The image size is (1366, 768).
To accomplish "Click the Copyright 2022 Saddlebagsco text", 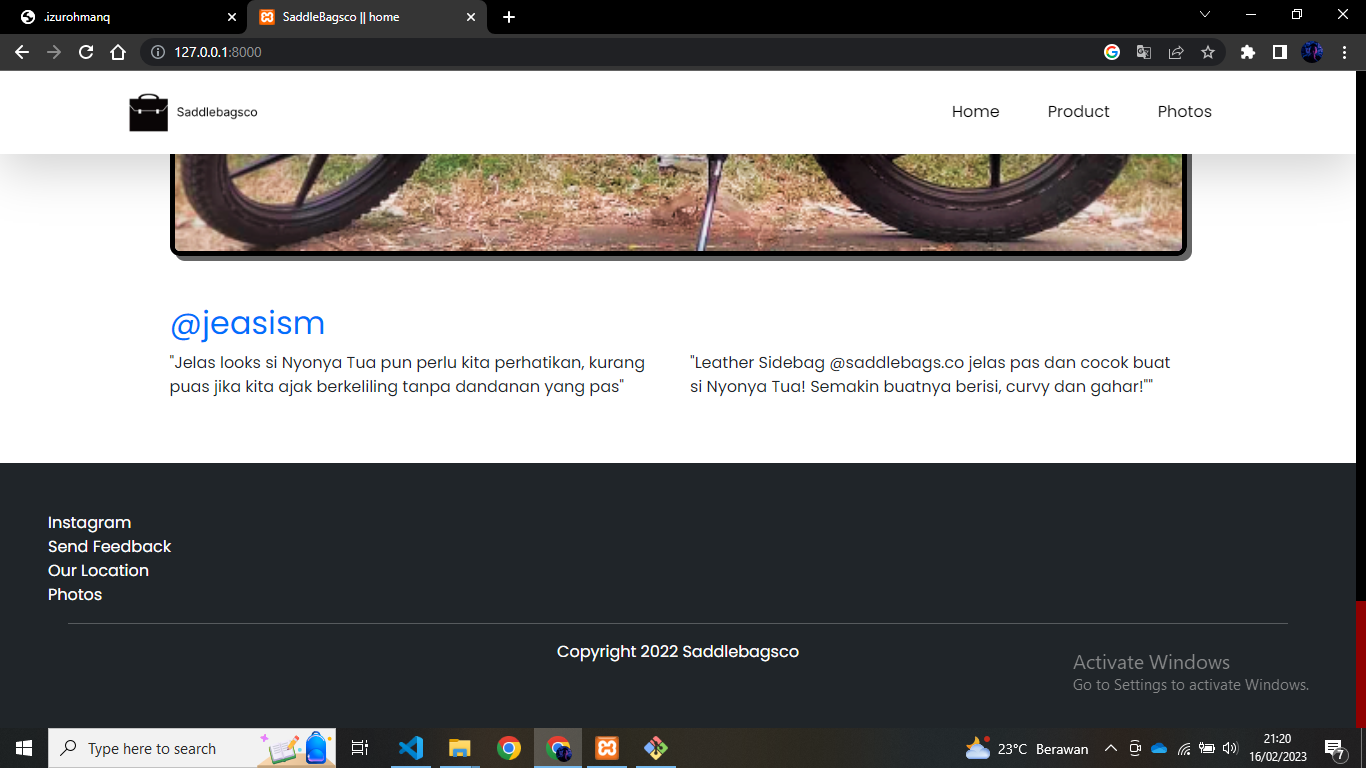I will [x=678, y=651].
